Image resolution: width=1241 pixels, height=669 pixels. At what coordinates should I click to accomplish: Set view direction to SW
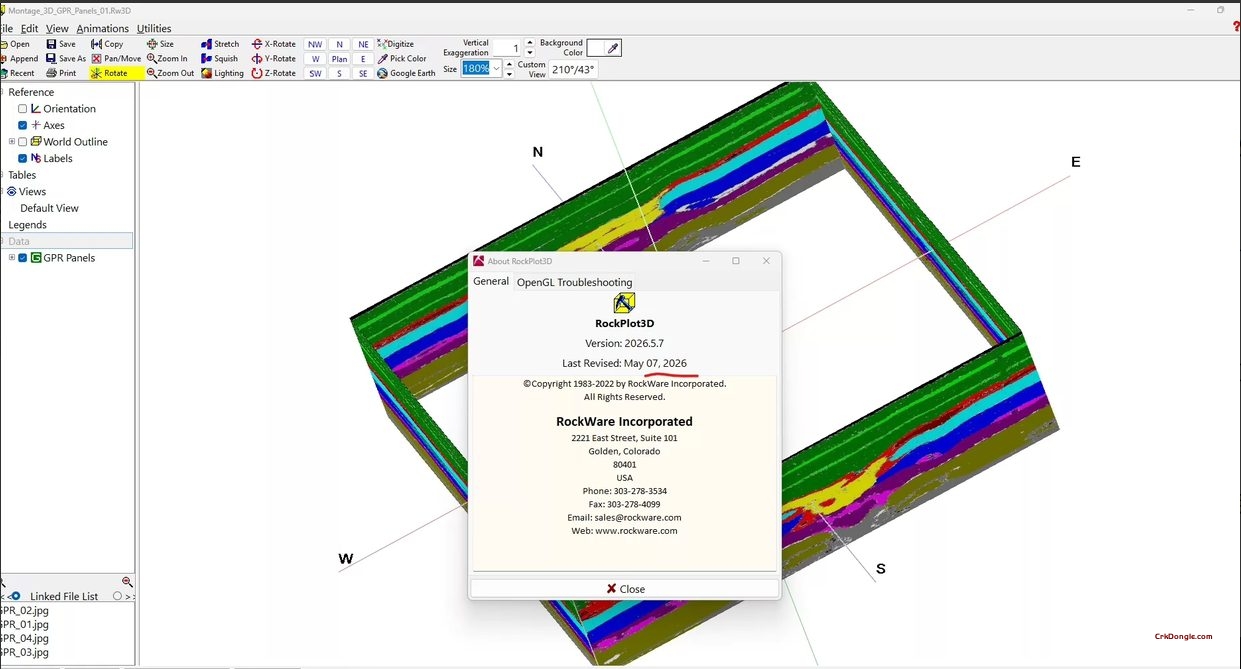(x=316, y=73)
